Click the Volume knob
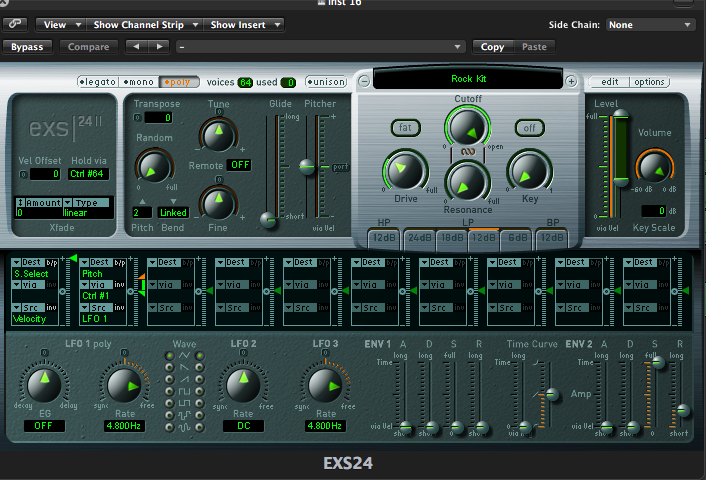Viewport: 706px width, 480px height. [654, 168]
